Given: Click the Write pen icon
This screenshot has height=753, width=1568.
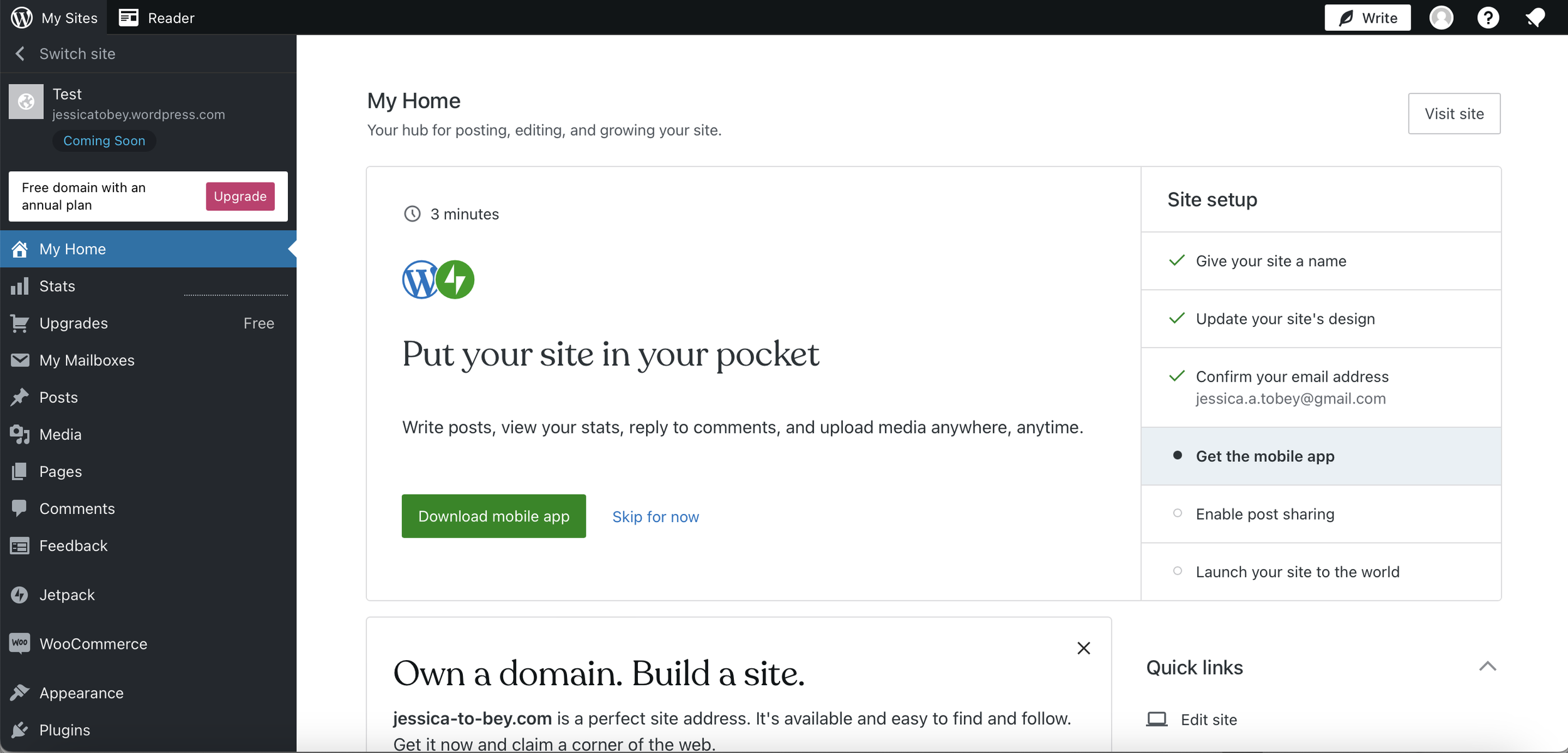Looking at the screenshot, I should [1346, 18].
